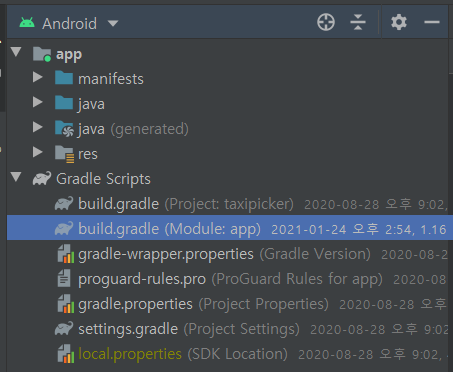Click elephant icon of build.gradle (Project: taxipicker)
453x372 pixels.
pos(64,203)
